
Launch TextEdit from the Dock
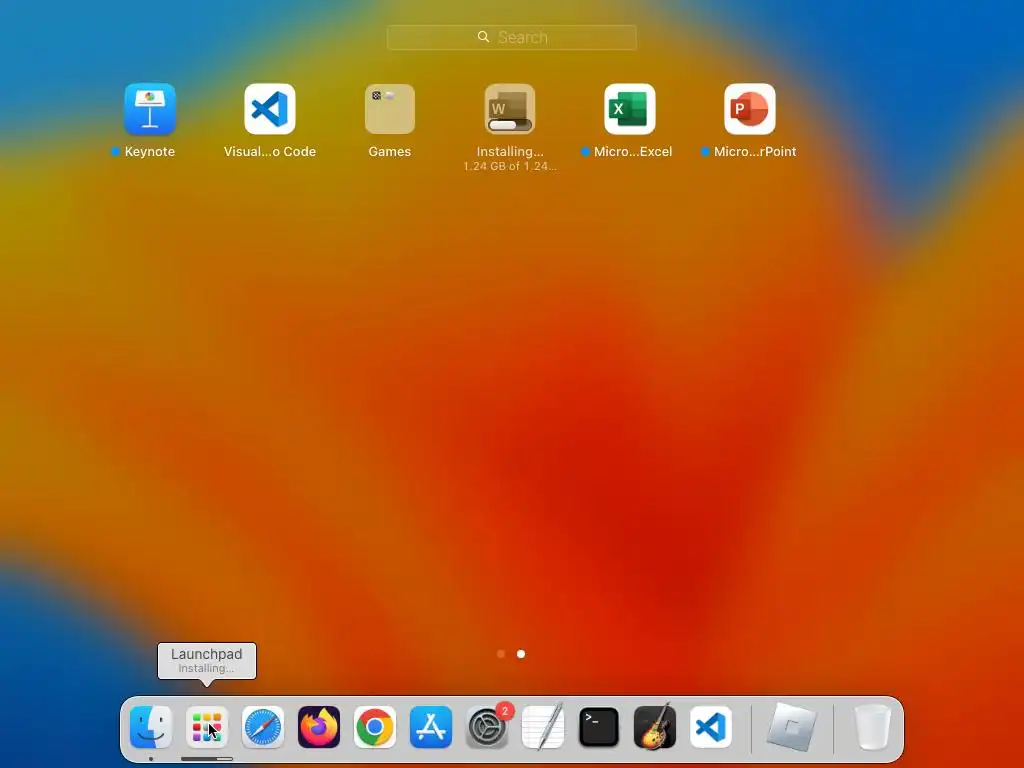(x=543, y=727)
